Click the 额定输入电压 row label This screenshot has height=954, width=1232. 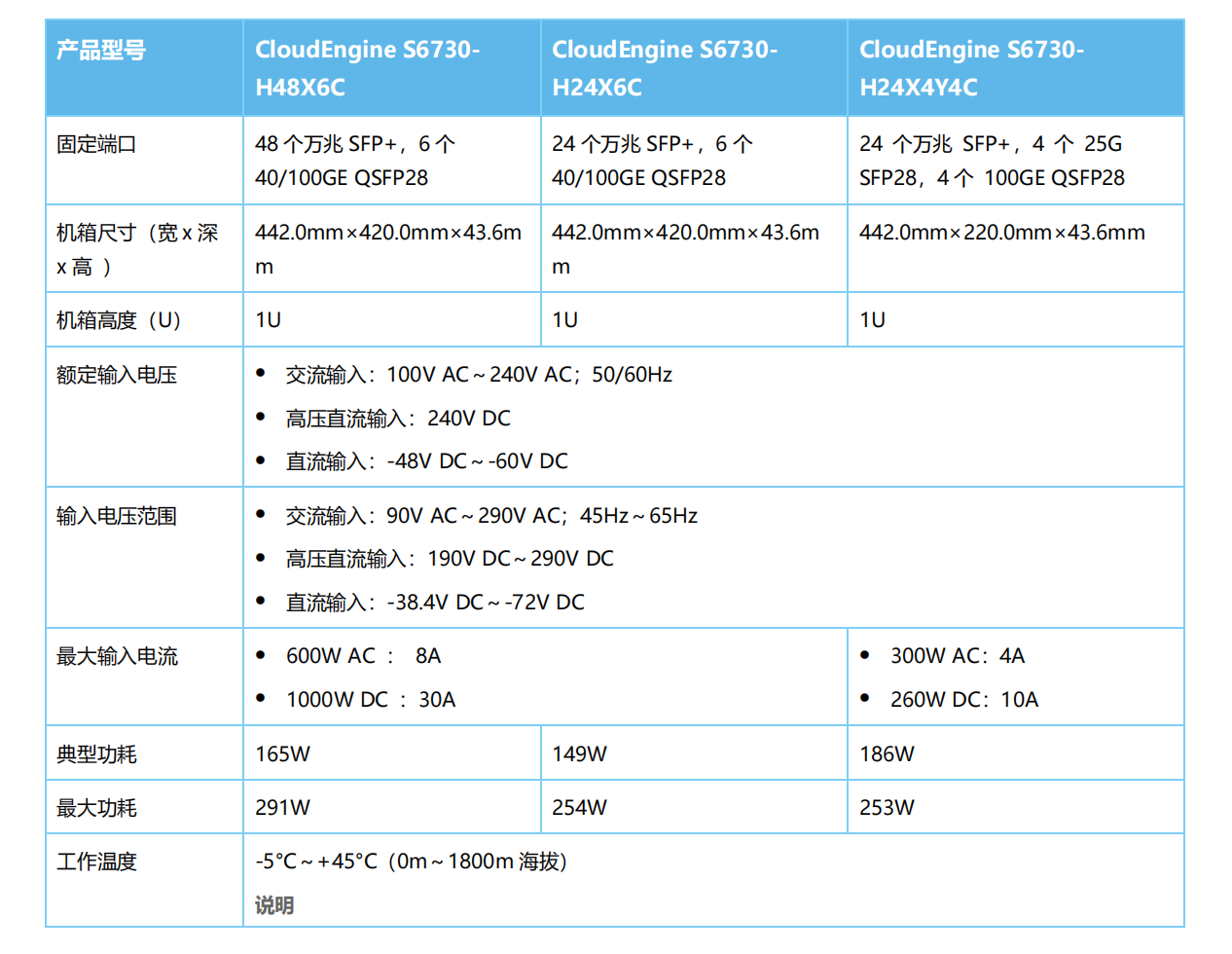(117, 375)
